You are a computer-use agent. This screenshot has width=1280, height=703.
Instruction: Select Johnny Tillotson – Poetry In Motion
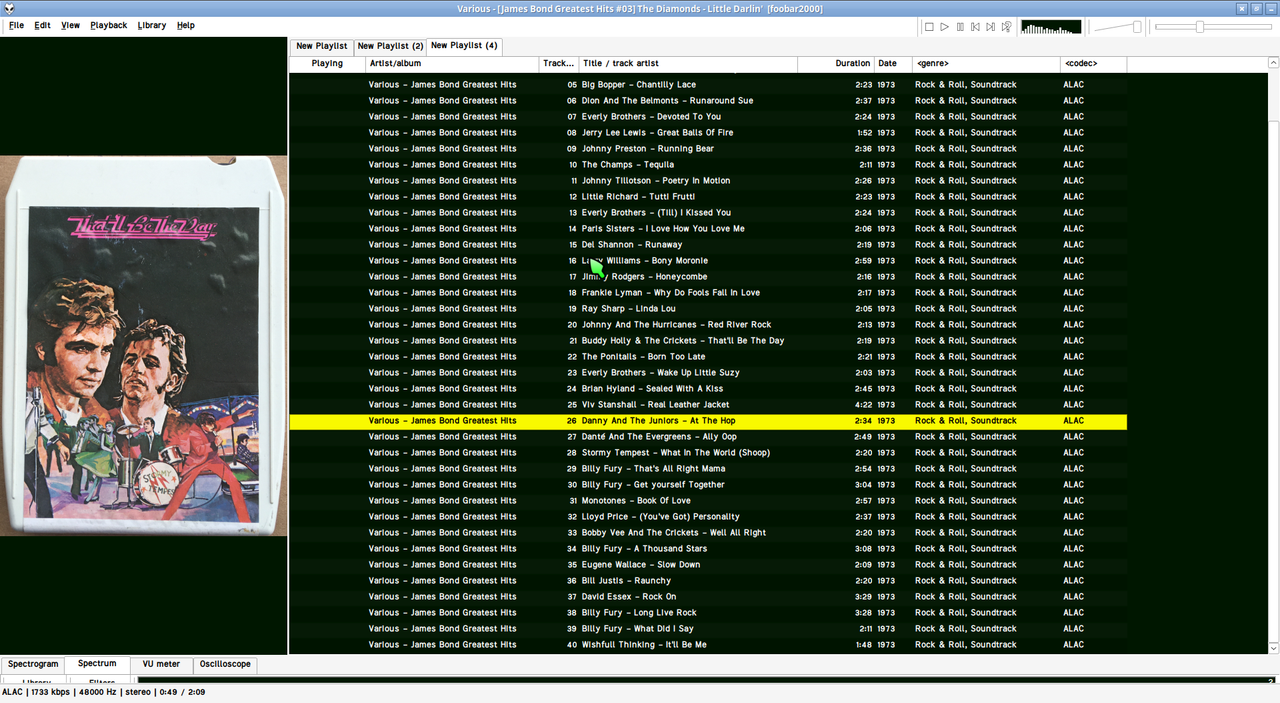(x=708, y=181)
